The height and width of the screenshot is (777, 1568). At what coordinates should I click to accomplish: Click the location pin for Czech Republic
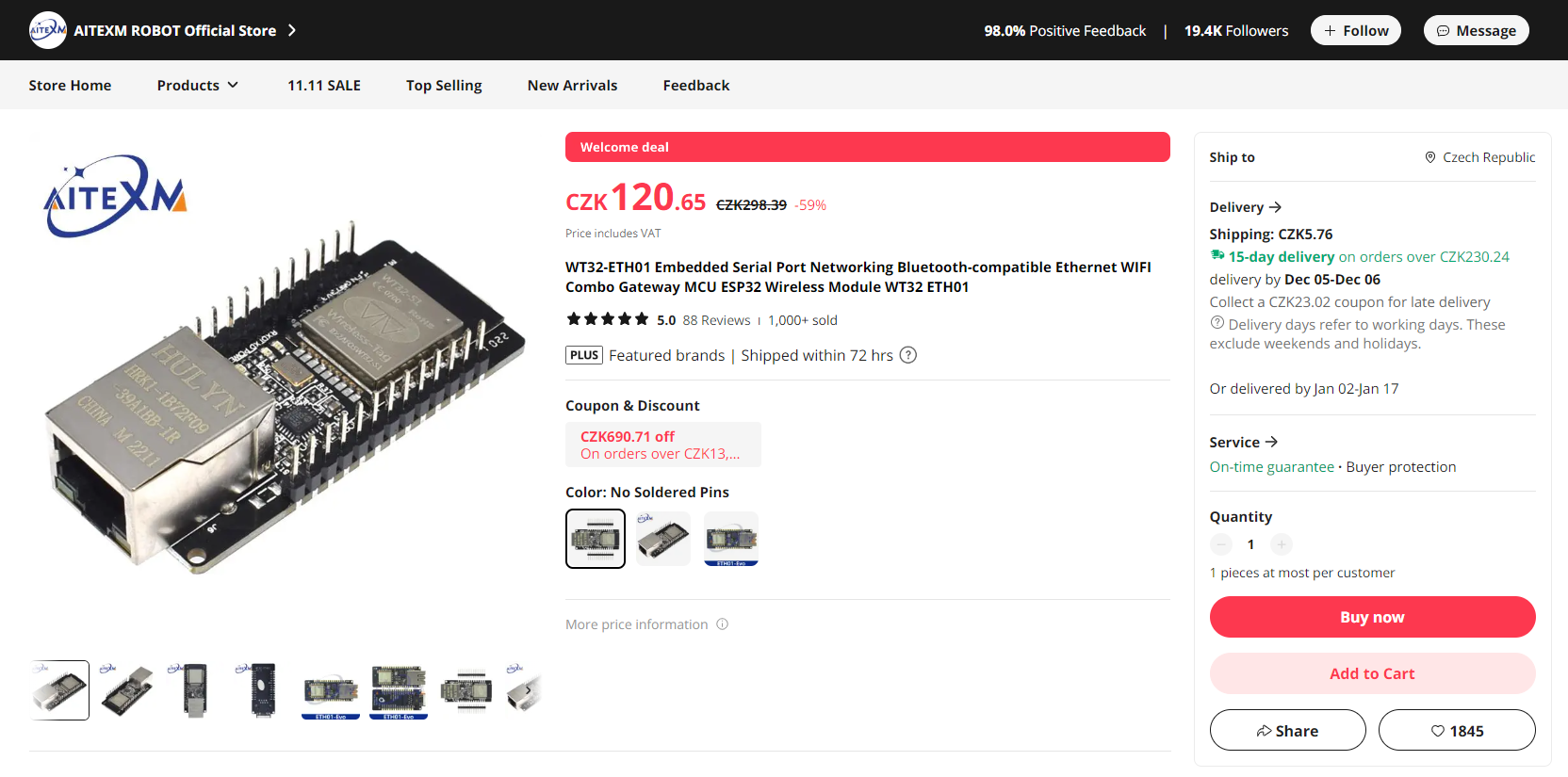point(1429,157)
